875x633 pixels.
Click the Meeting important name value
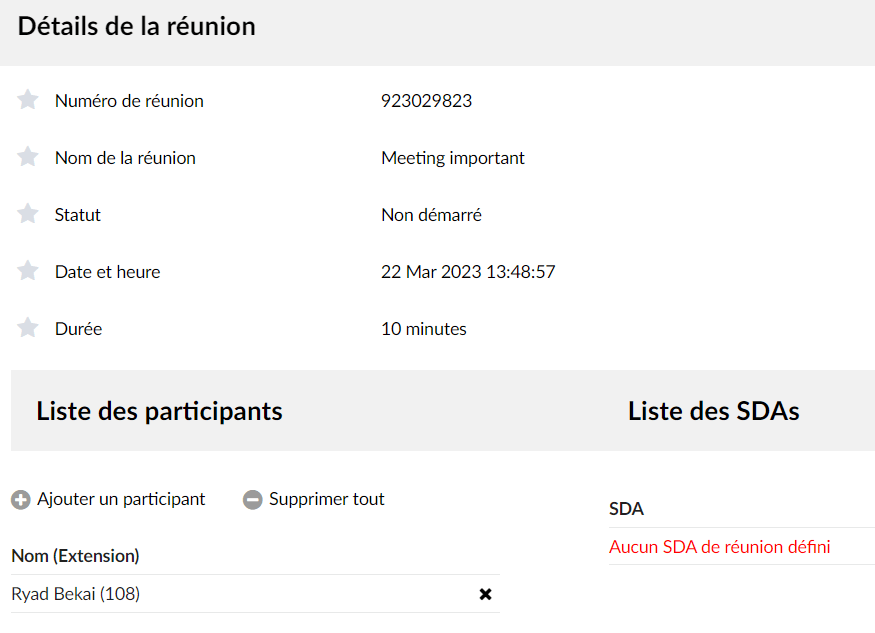(x=453, y=158)
